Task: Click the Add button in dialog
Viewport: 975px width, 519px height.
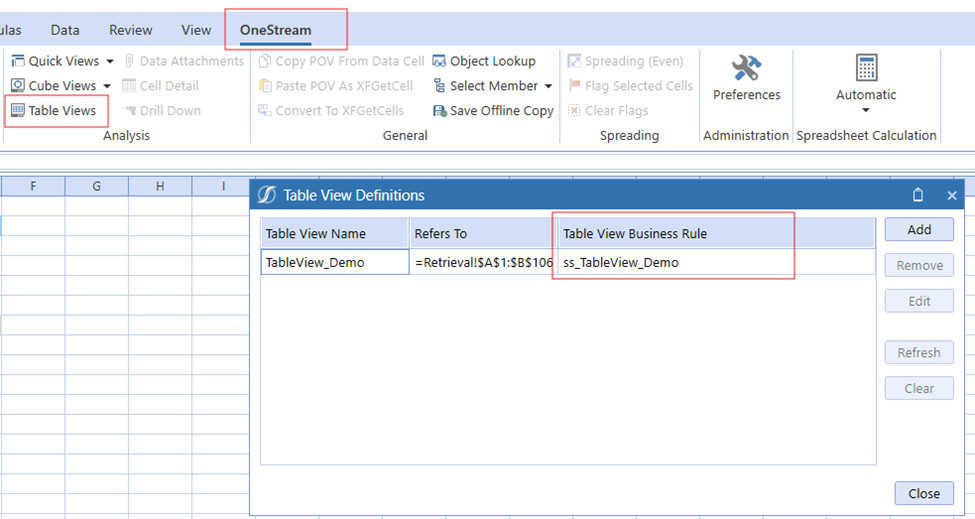Action: [x=918, y=230]
